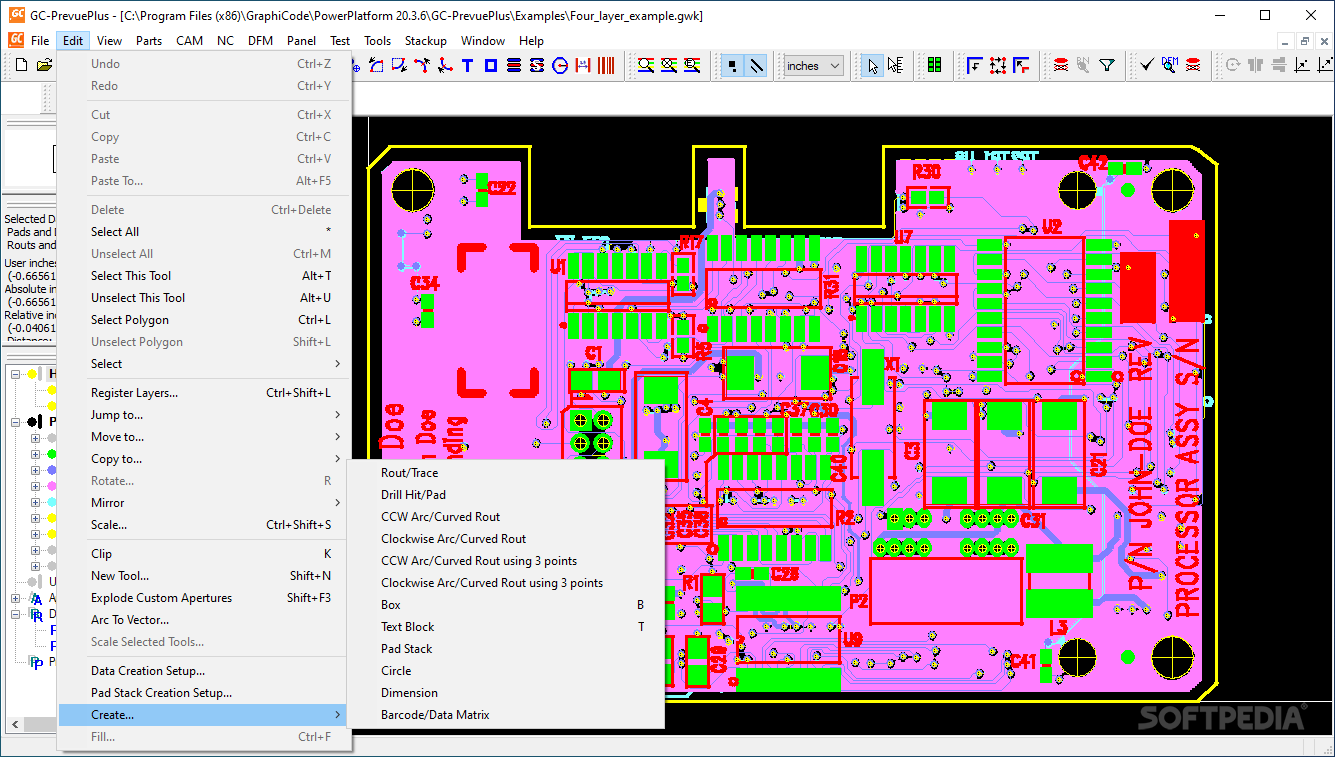
Task: Click the yellow-green query magnifier icon
Action: [646, 65]
